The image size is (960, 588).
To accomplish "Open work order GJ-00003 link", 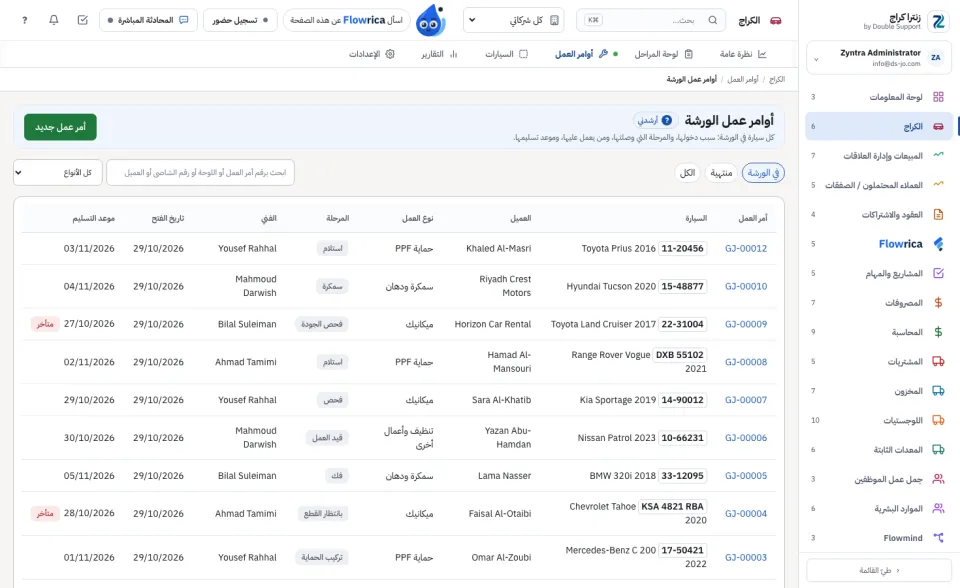I will 746,557.
